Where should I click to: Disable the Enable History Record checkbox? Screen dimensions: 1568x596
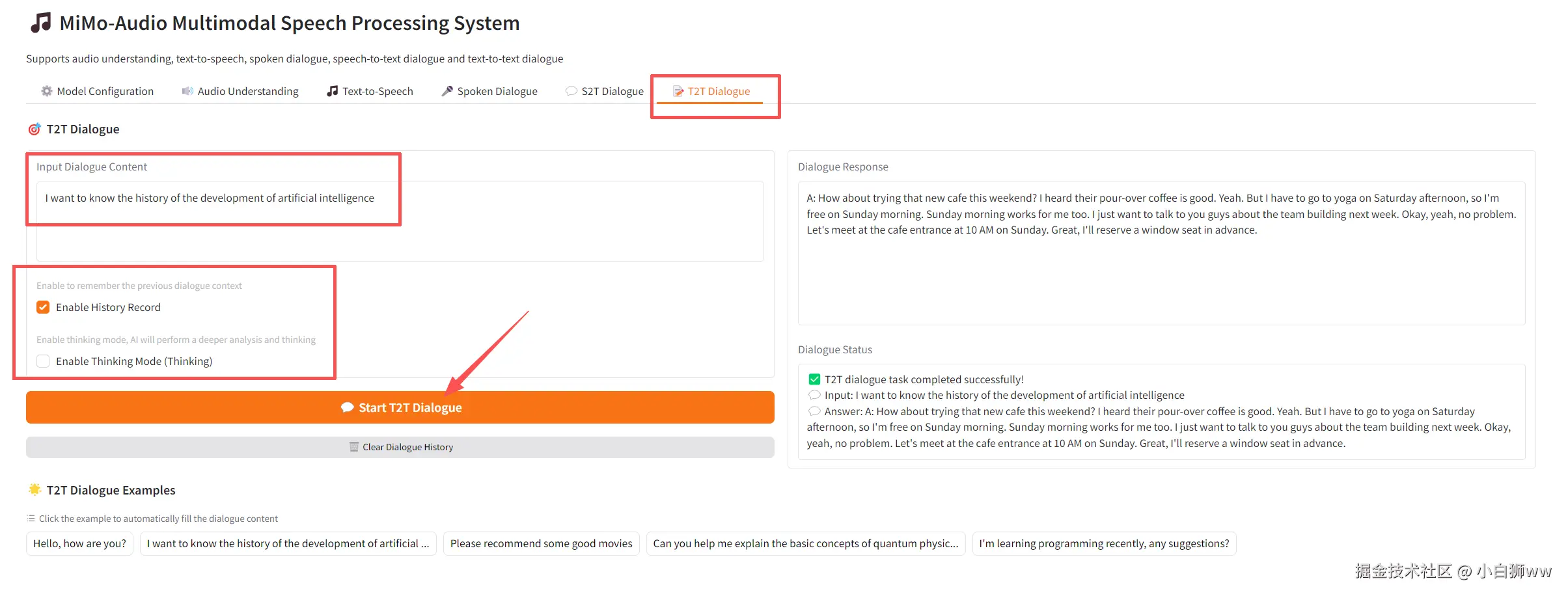[x=43, y=307]
